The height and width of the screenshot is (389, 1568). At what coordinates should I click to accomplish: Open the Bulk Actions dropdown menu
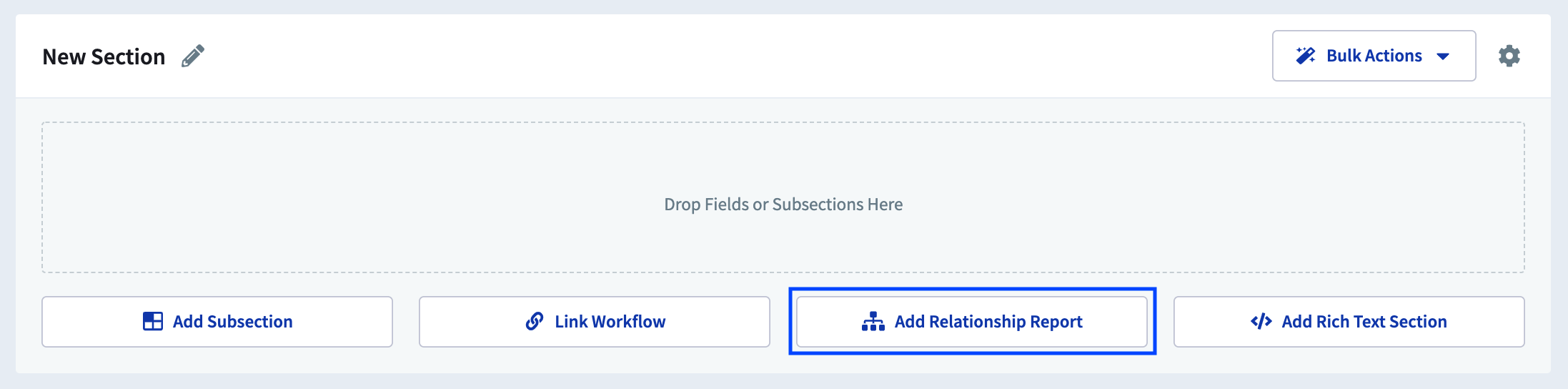[x=1374, y=56]
